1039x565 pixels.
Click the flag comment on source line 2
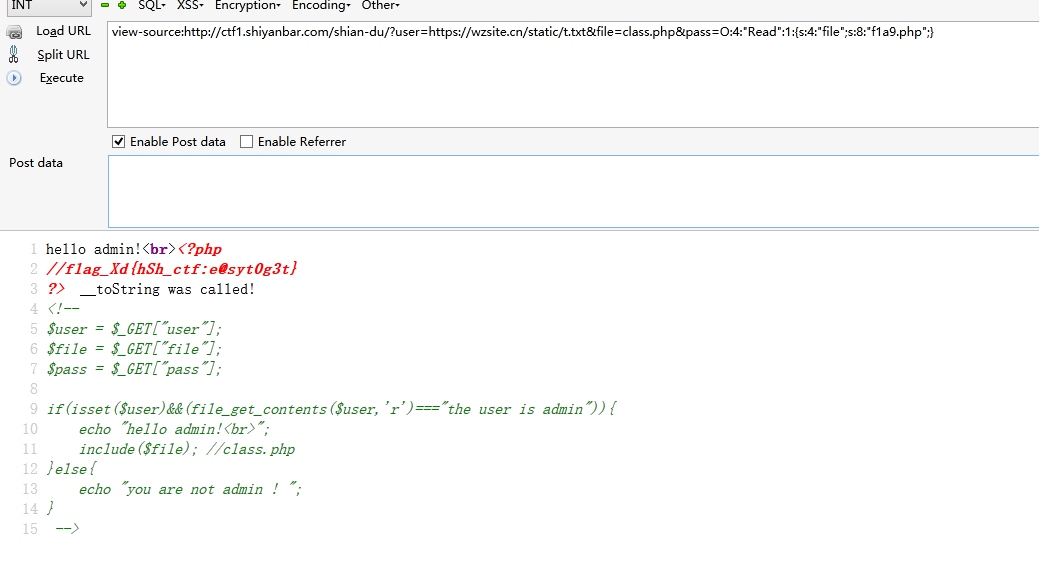[x=172, y=269]
